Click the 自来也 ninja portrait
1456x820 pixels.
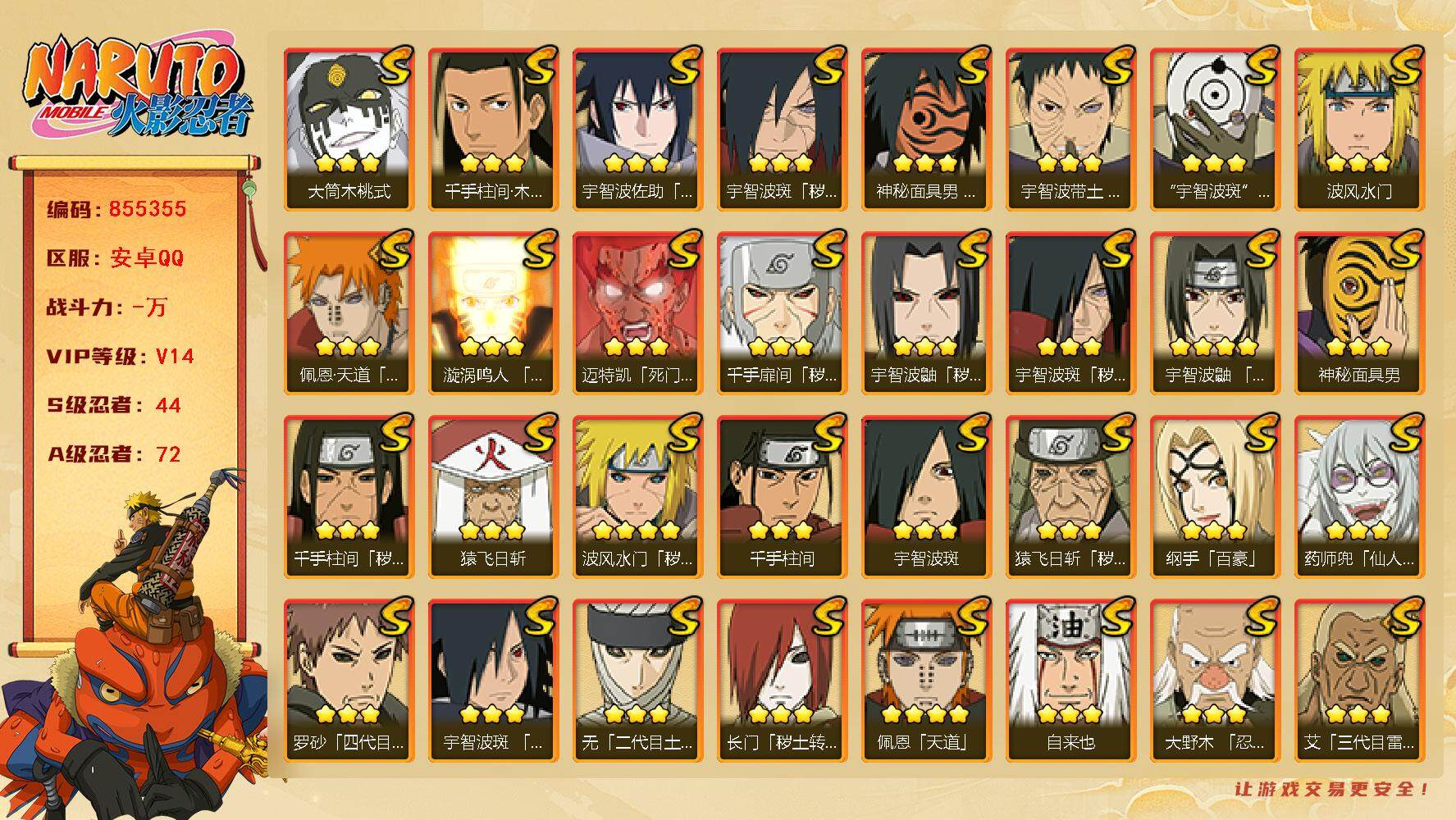tap(1070, 681)
